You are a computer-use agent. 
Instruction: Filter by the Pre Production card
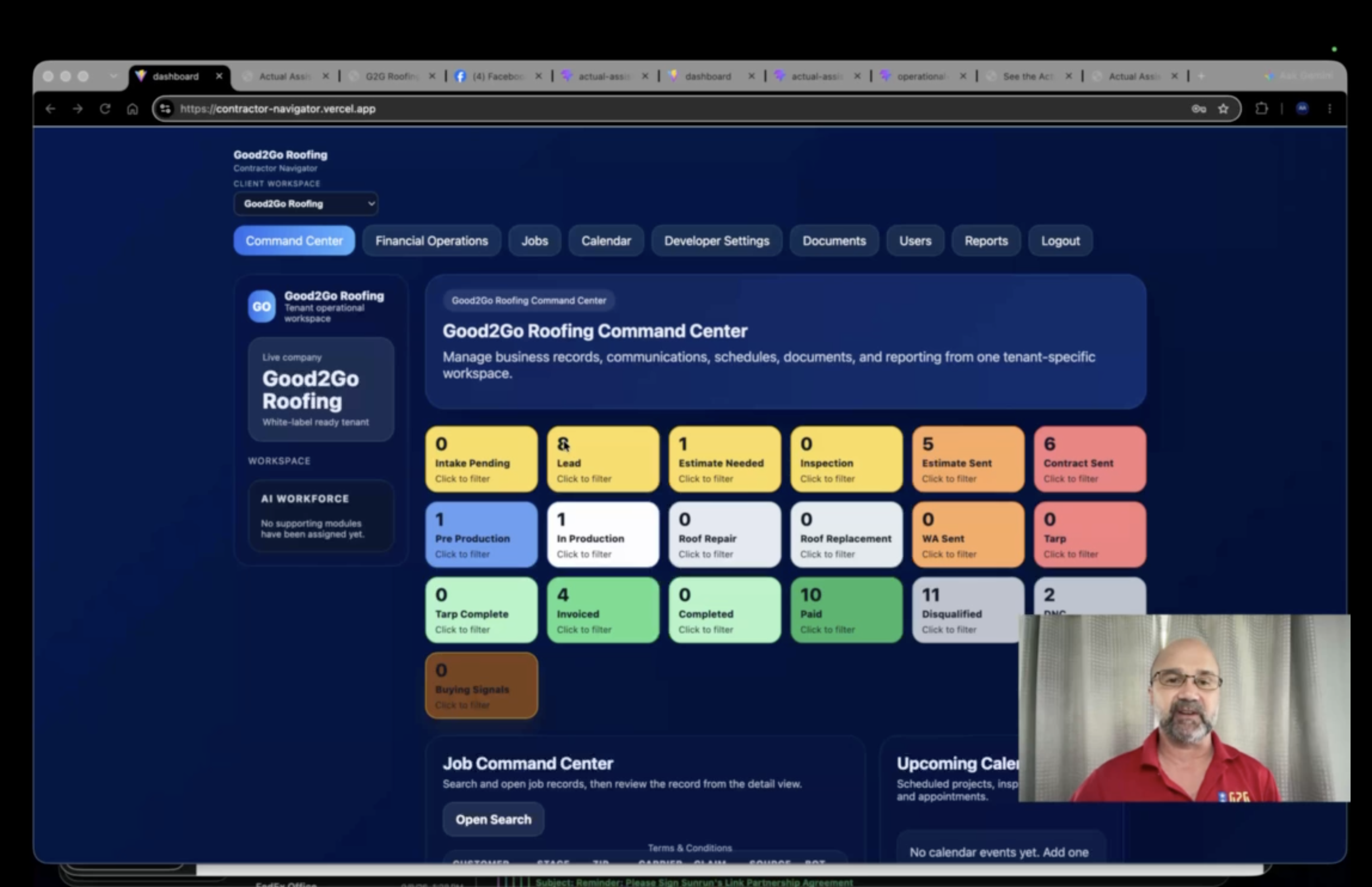(x=481, y=534)
